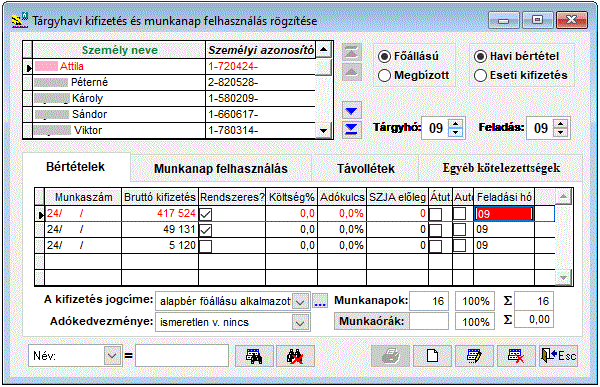
Task: Click the Munkanapok sum field showing 16
Action: click(533, 301)
